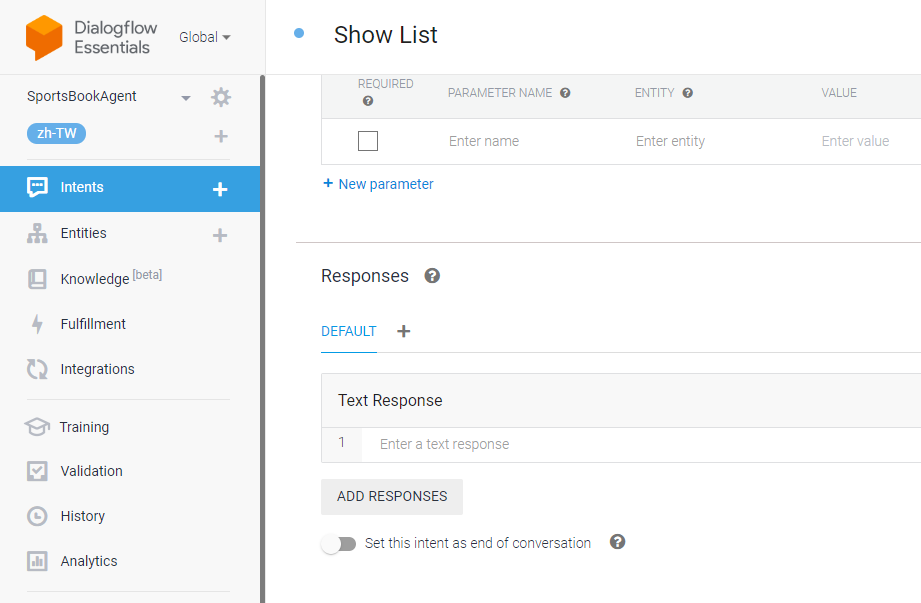Show help for end of conversation
The width and height of the screenshot is (921, 603).
617,541
